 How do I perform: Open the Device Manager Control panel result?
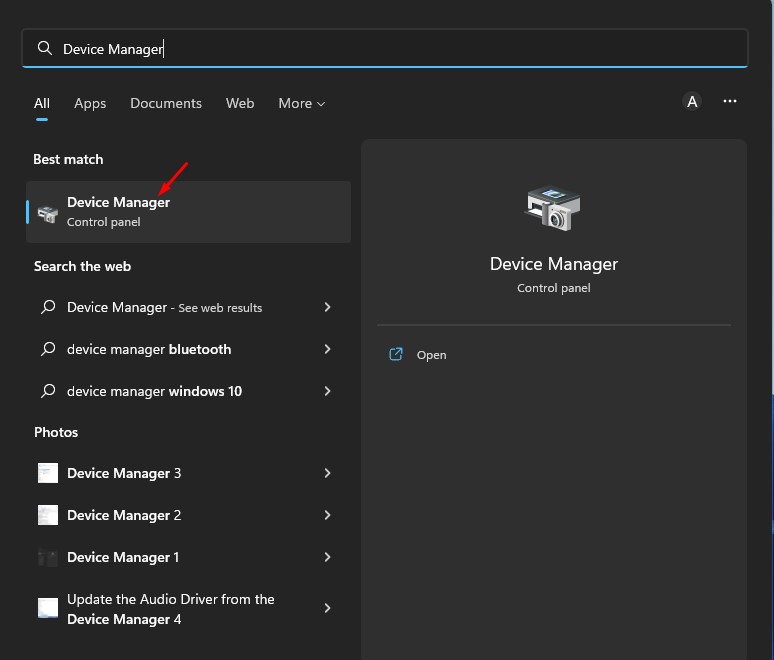(x=188, y=212)
